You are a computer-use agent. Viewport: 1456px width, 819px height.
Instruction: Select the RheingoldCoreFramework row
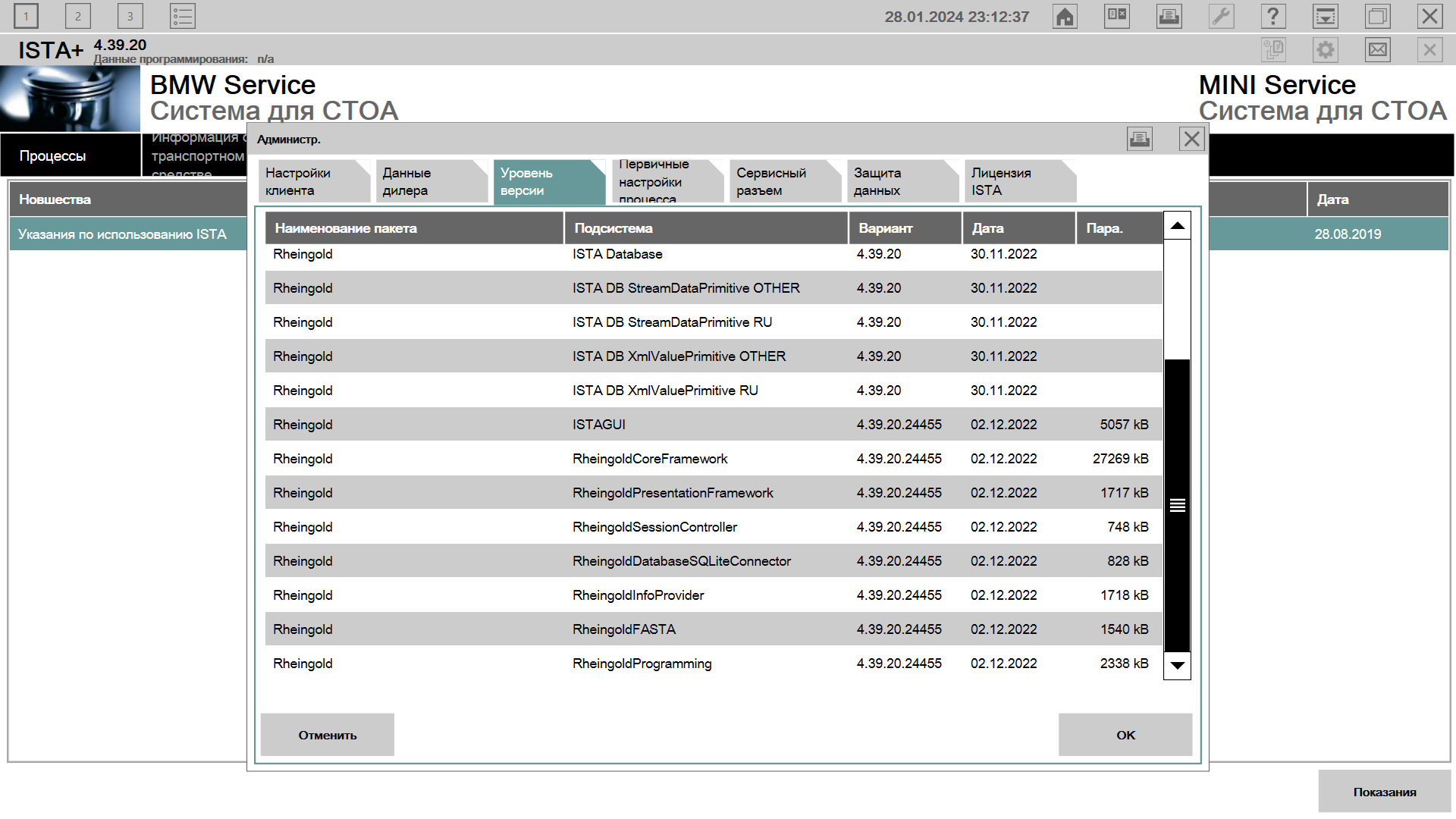(x=714, y=459)
